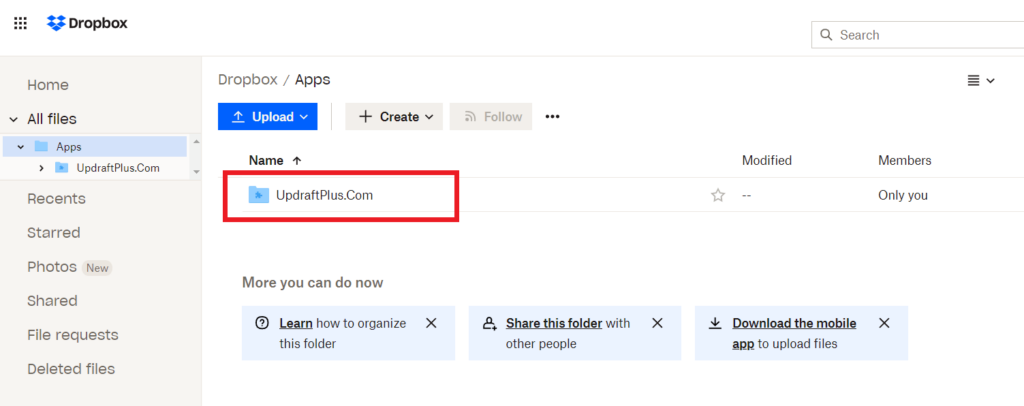Select UpdraftPlus.Com in sidebar tree
Image resolution: width=1024 pixels, height=406 pixels.
pyautogui.click(x=118, y=168)
